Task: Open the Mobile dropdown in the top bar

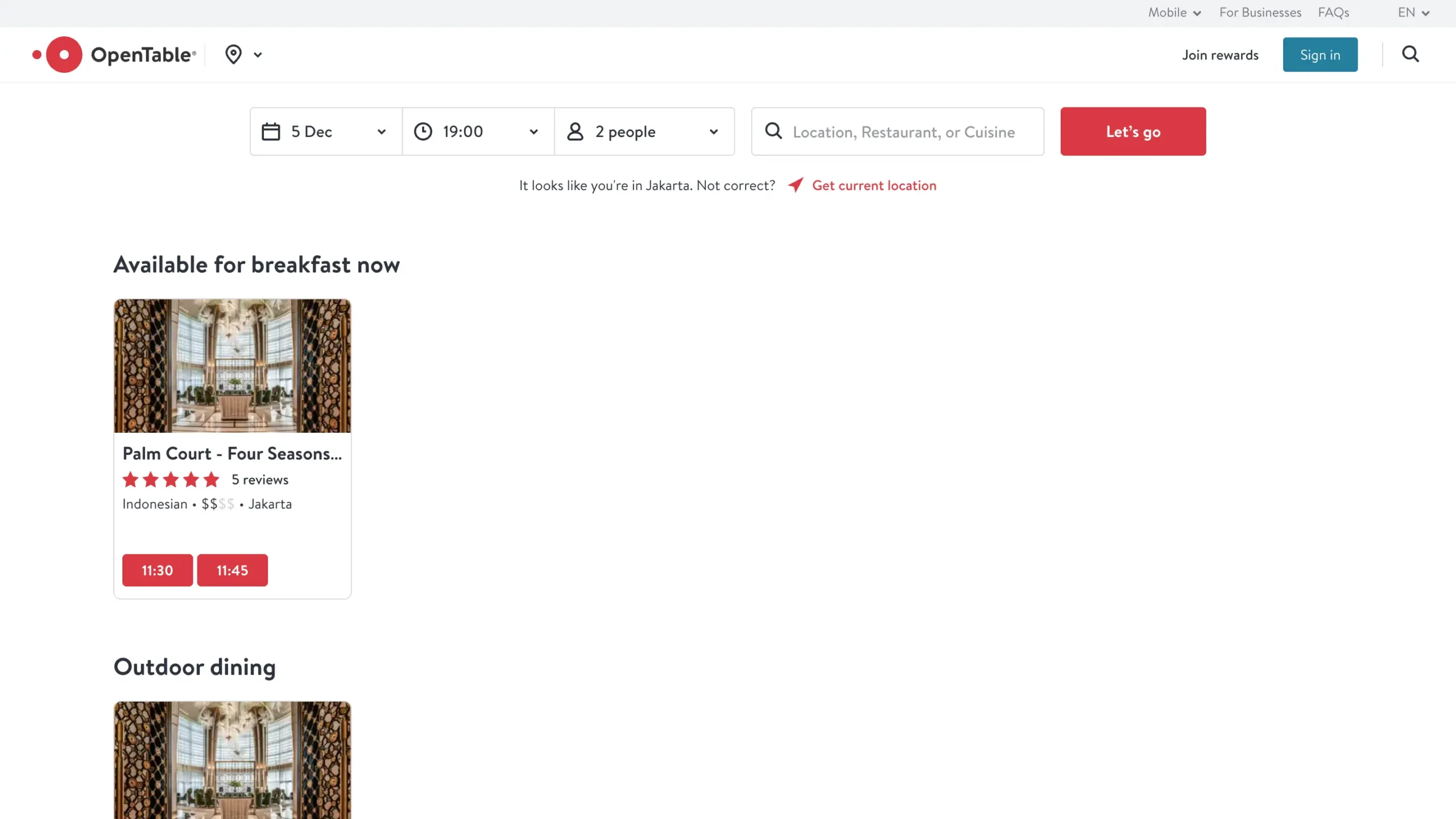Action: pyautogui.click(x=1174, y=12)
